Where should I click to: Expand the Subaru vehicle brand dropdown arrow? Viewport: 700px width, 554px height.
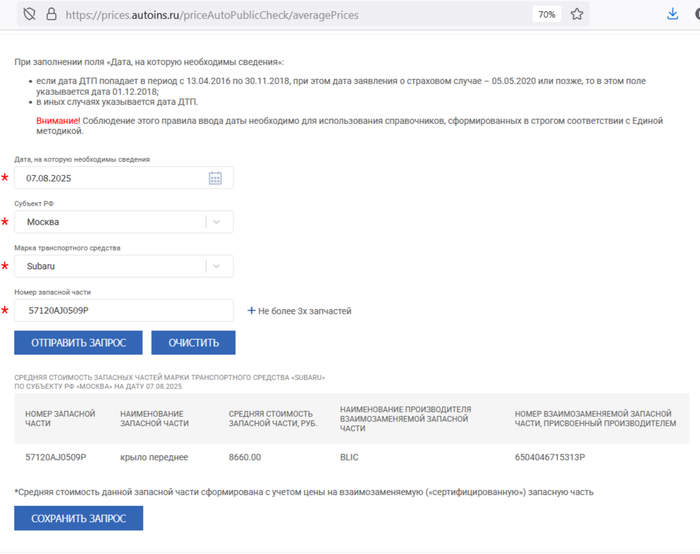coord(219,266)
